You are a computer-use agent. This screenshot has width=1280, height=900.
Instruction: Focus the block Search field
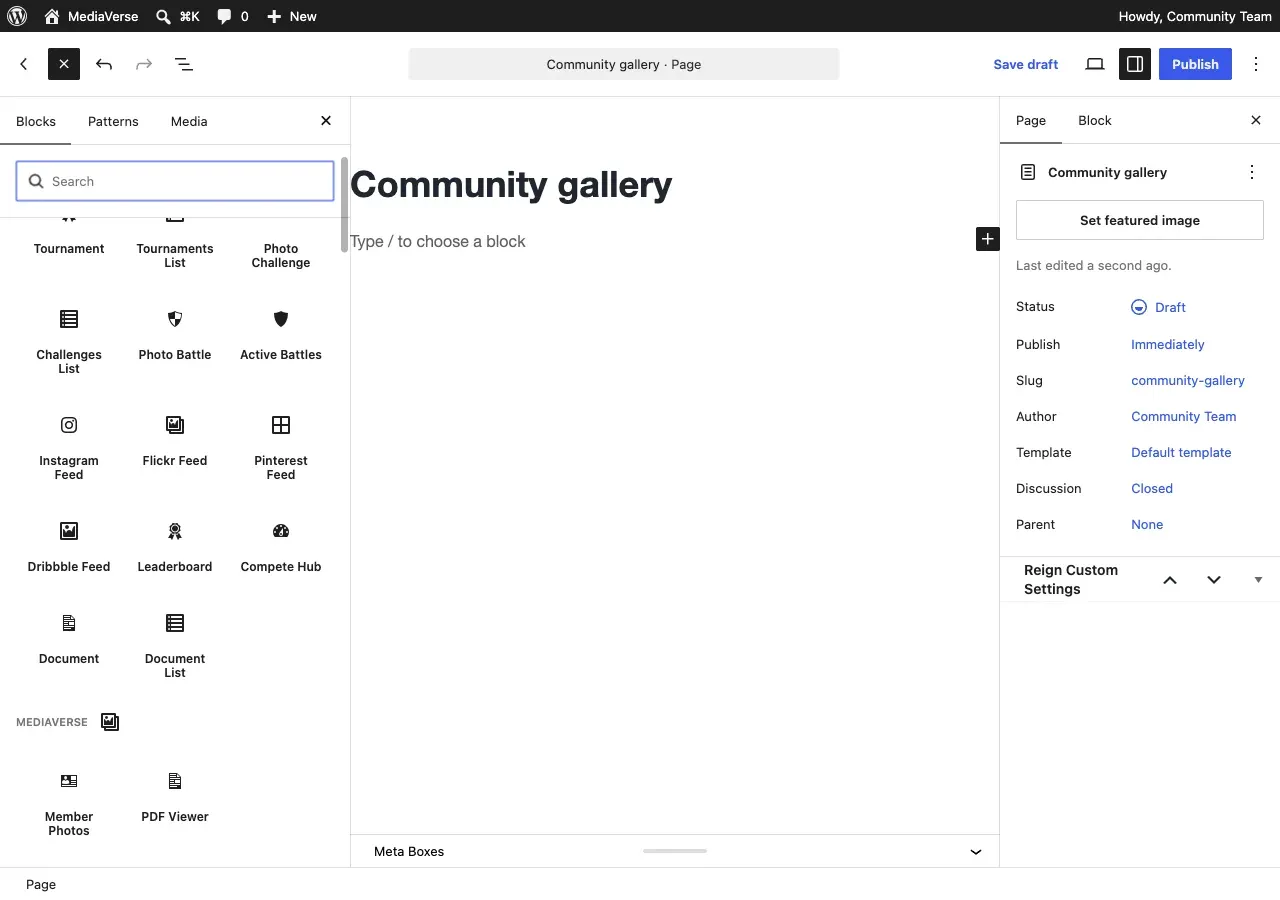point(175,181)
